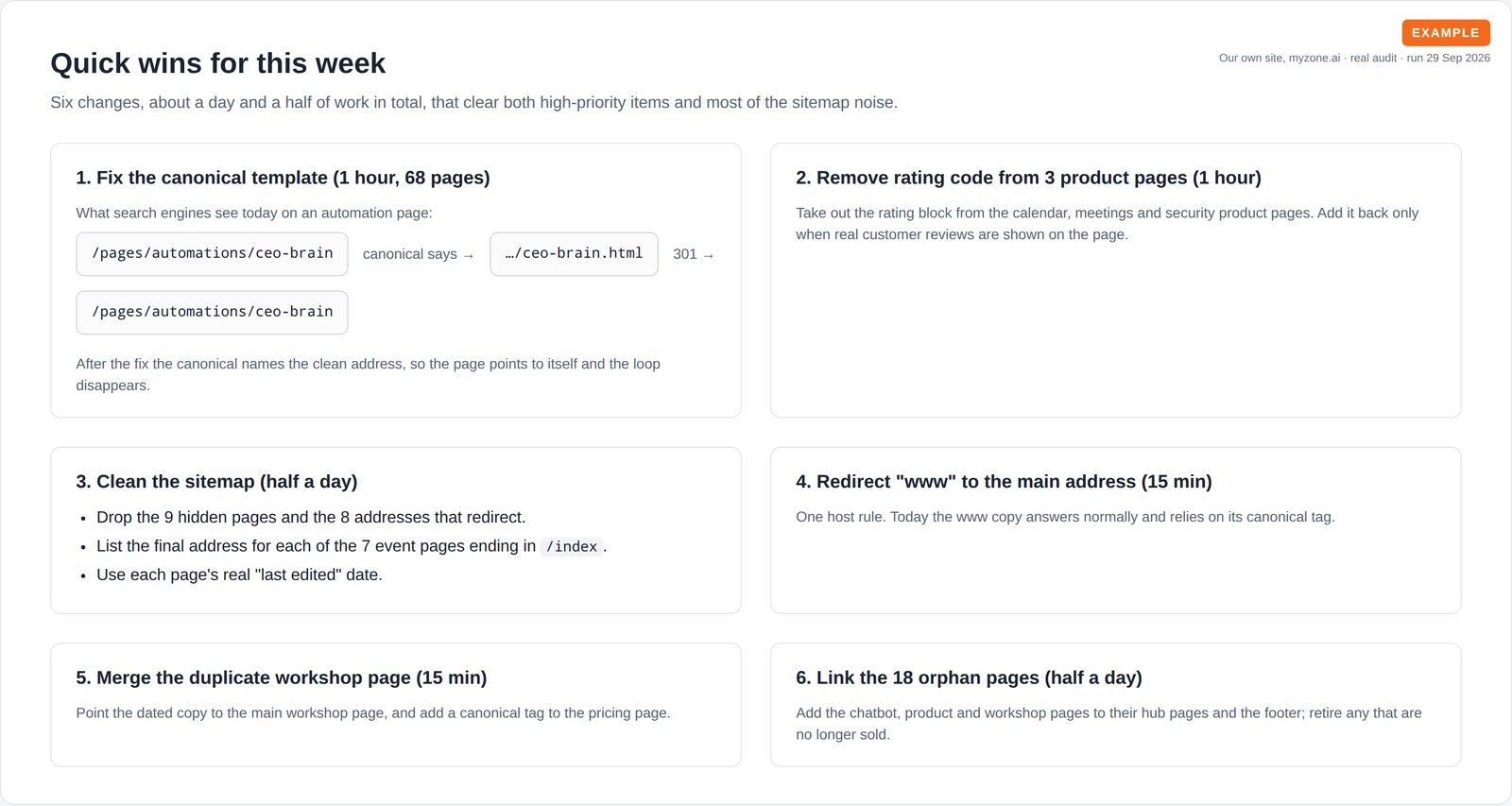Click the orange EXAMPLE badge
The height and width of the screenshot is (806, 1512).
click(x=1446, y=33)
